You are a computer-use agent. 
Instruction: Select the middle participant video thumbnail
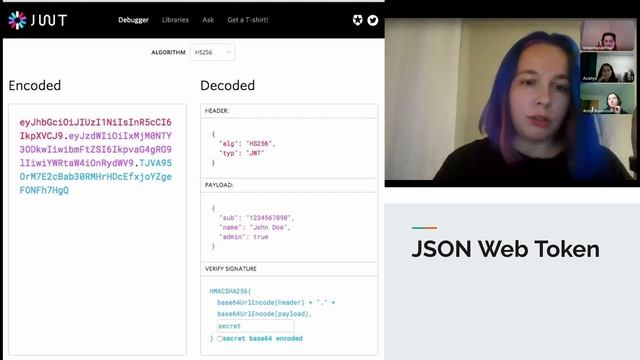click(608, 67)
